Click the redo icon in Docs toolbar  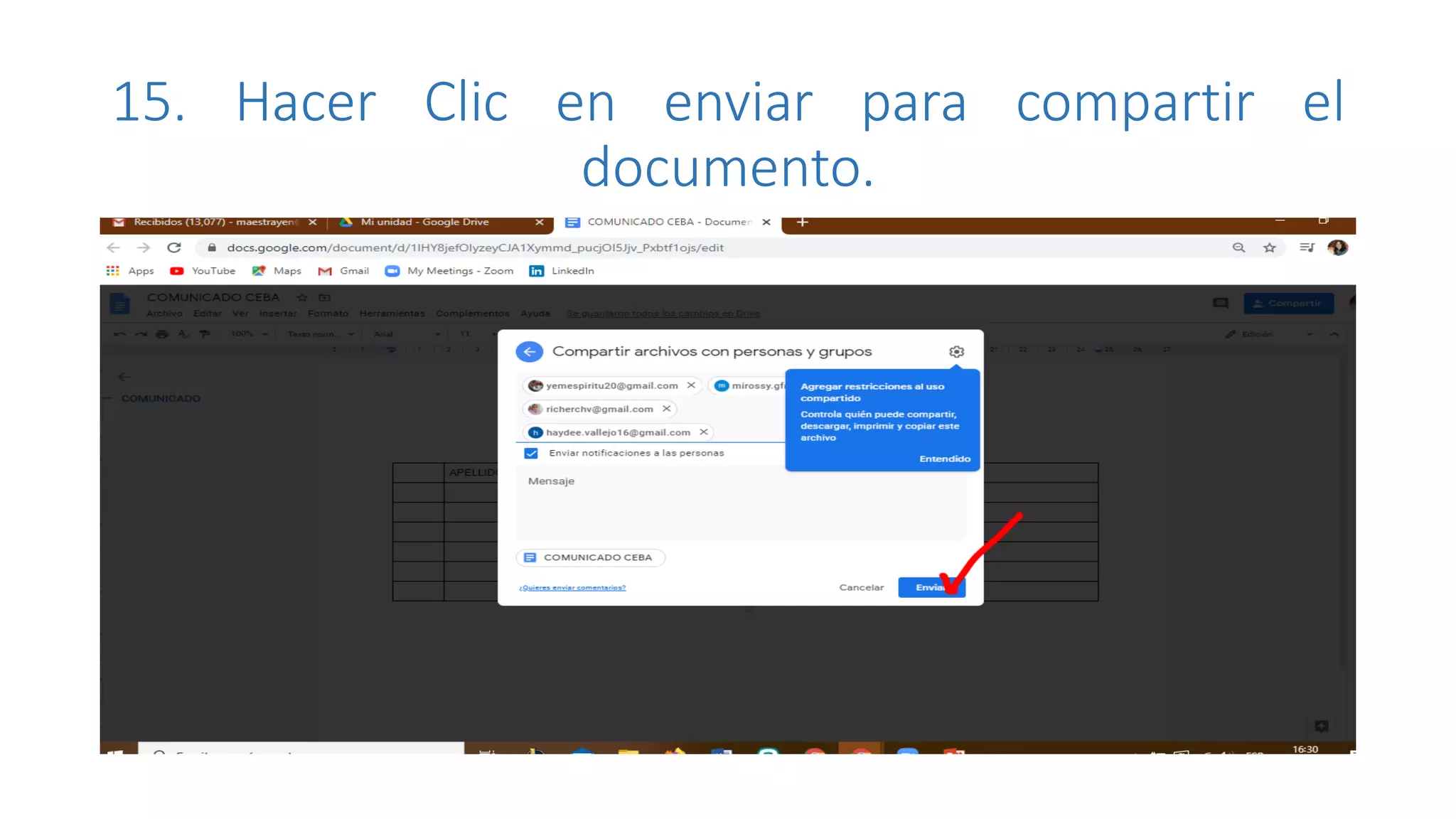click(x=141, y=334)
